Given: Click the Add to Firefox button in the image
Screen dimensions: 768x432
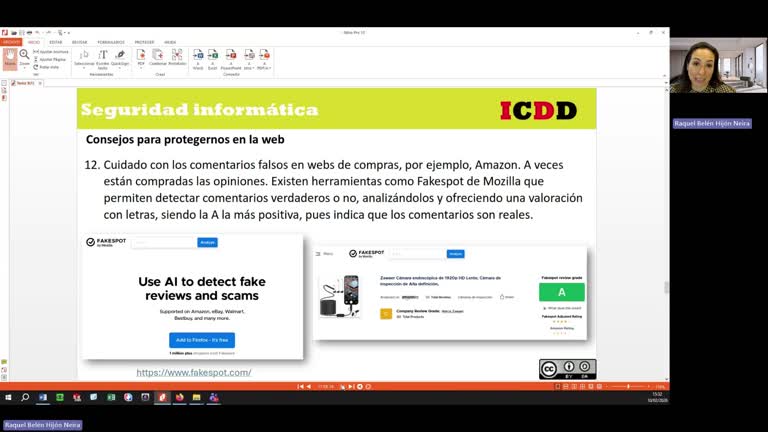Looking at the screenshot, I should pos(202,340).
